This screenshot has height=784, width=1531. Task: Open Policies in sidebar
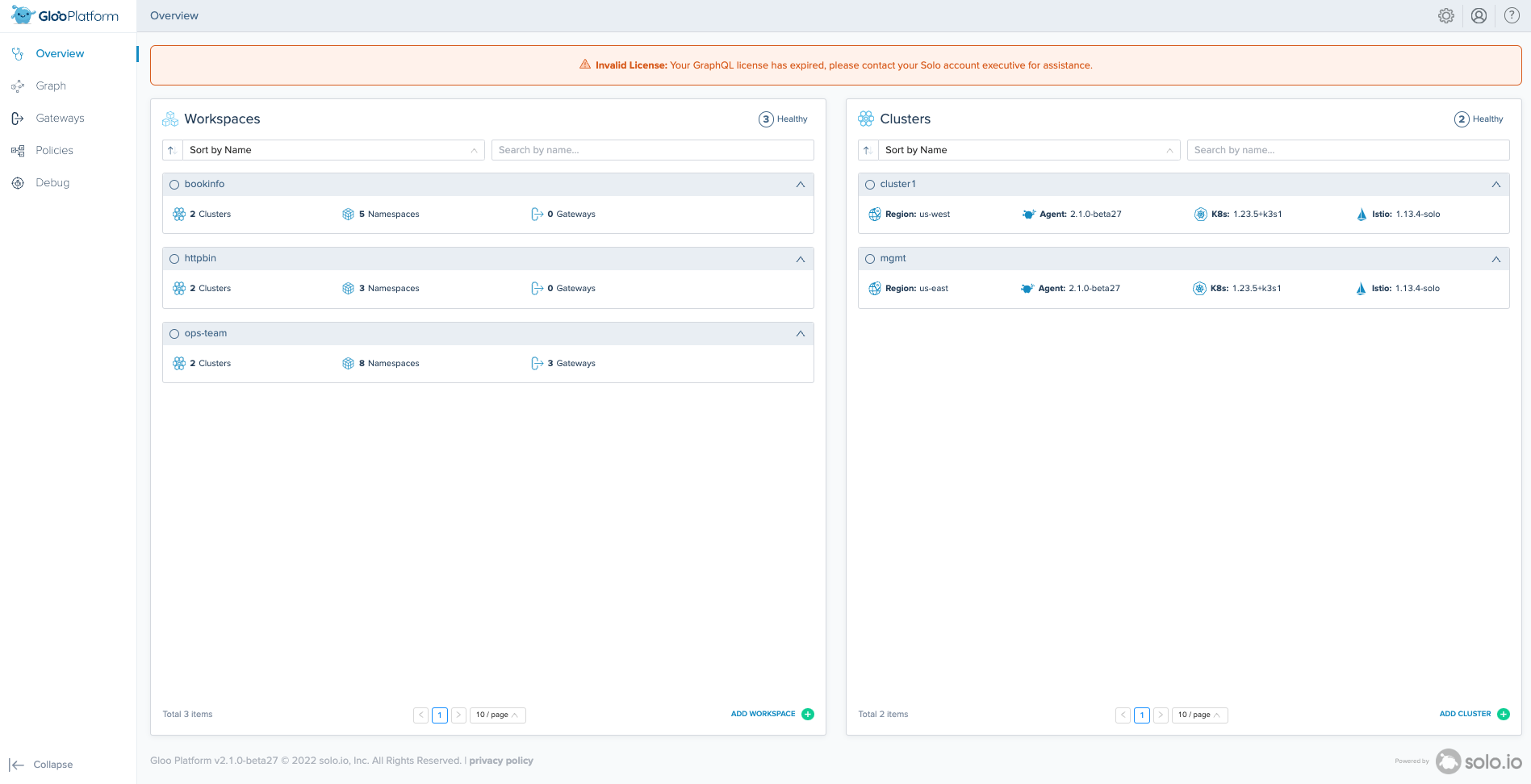54,151
